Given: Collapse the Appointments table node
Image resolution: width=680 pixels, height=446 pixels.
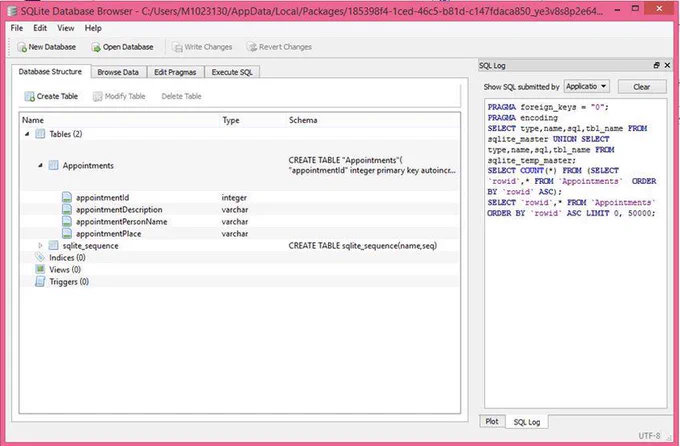Looking at the screenshot, I should pyautogui.click(x=40, y=165).
